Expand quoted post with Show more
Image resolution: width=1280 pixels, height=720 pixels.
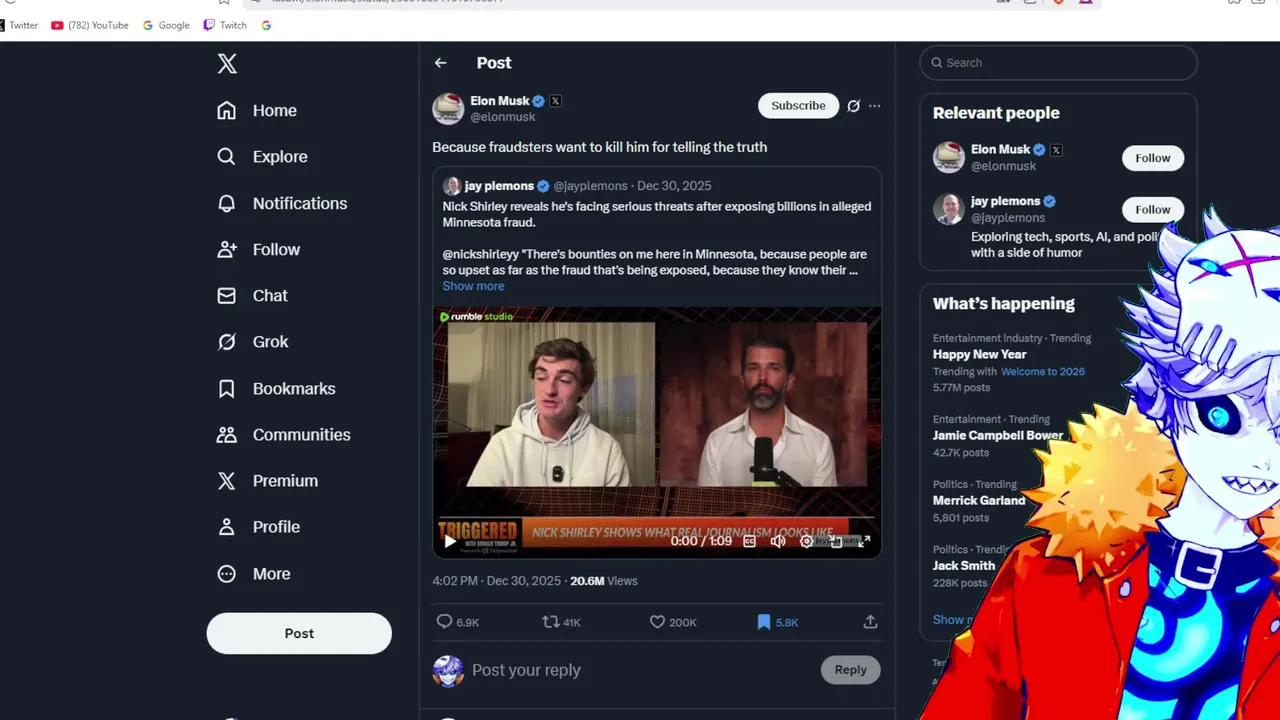click(473, 286)
